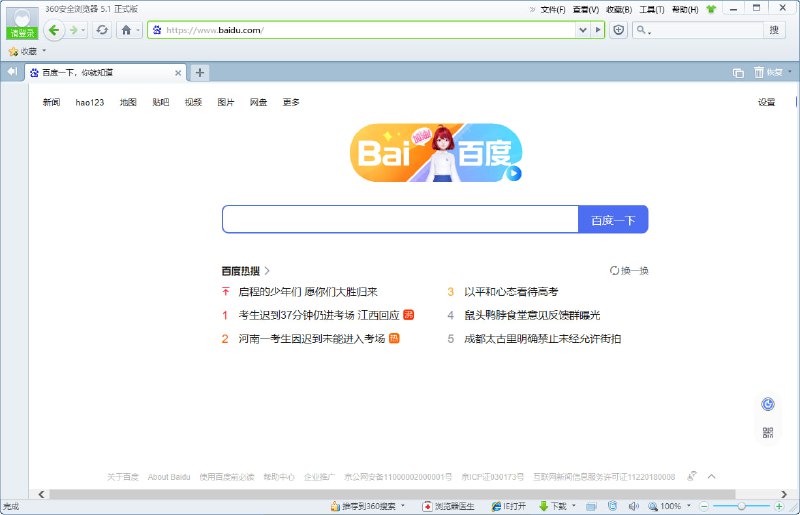
Task: Expand the address bar URL history dropdown
Action: (x=583, y=30)
